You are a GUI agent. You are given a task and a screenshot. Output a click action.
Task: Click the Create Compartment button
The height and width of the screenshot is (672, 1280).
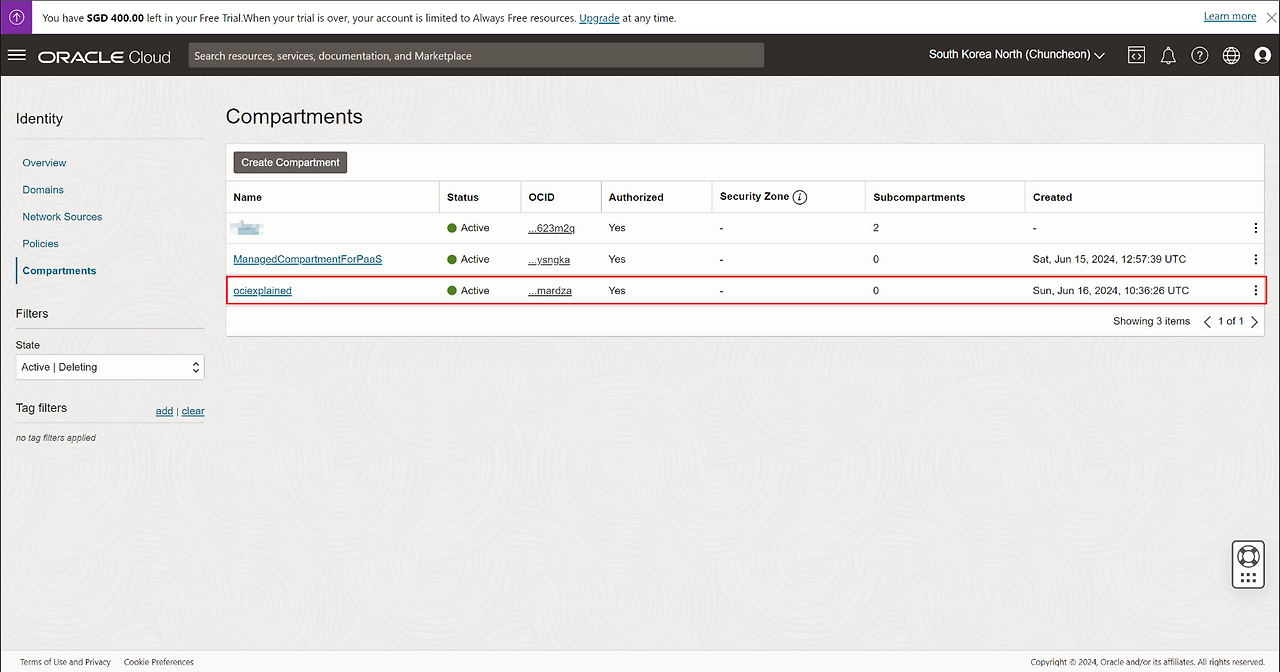click(x=290, y=162)
